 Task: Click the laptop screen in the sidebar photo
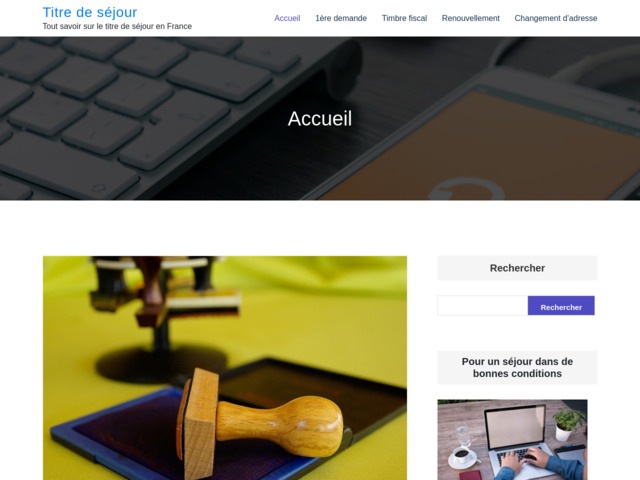516,428
